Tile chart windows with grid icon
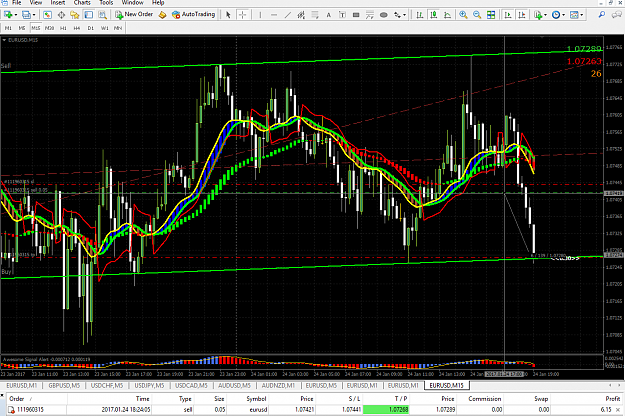Viewport: 625px width, 416px height. tap(491, 15)
